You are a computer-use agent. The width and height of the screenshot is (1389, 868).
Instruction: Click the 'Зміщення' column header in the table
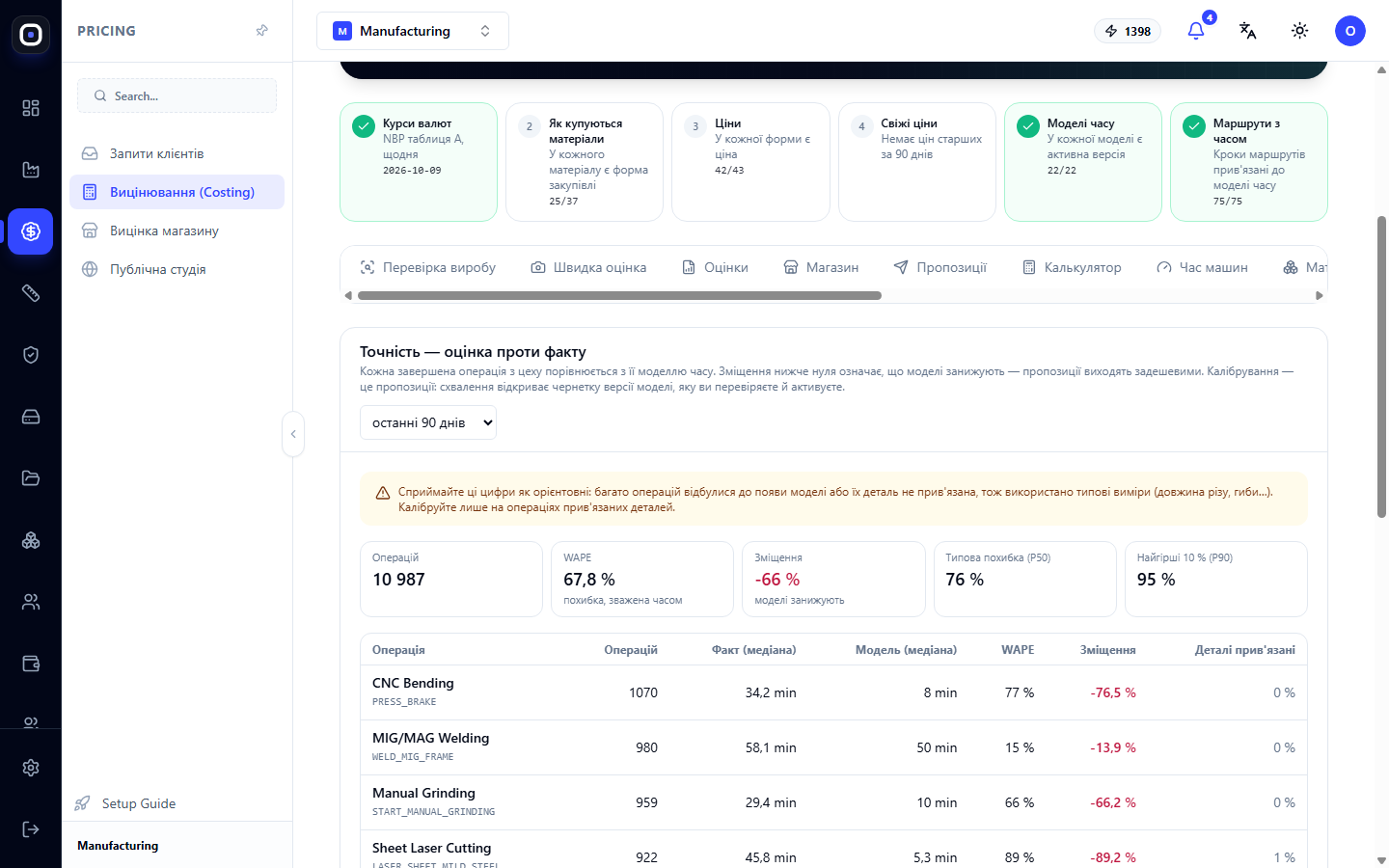click(1107, 650)
